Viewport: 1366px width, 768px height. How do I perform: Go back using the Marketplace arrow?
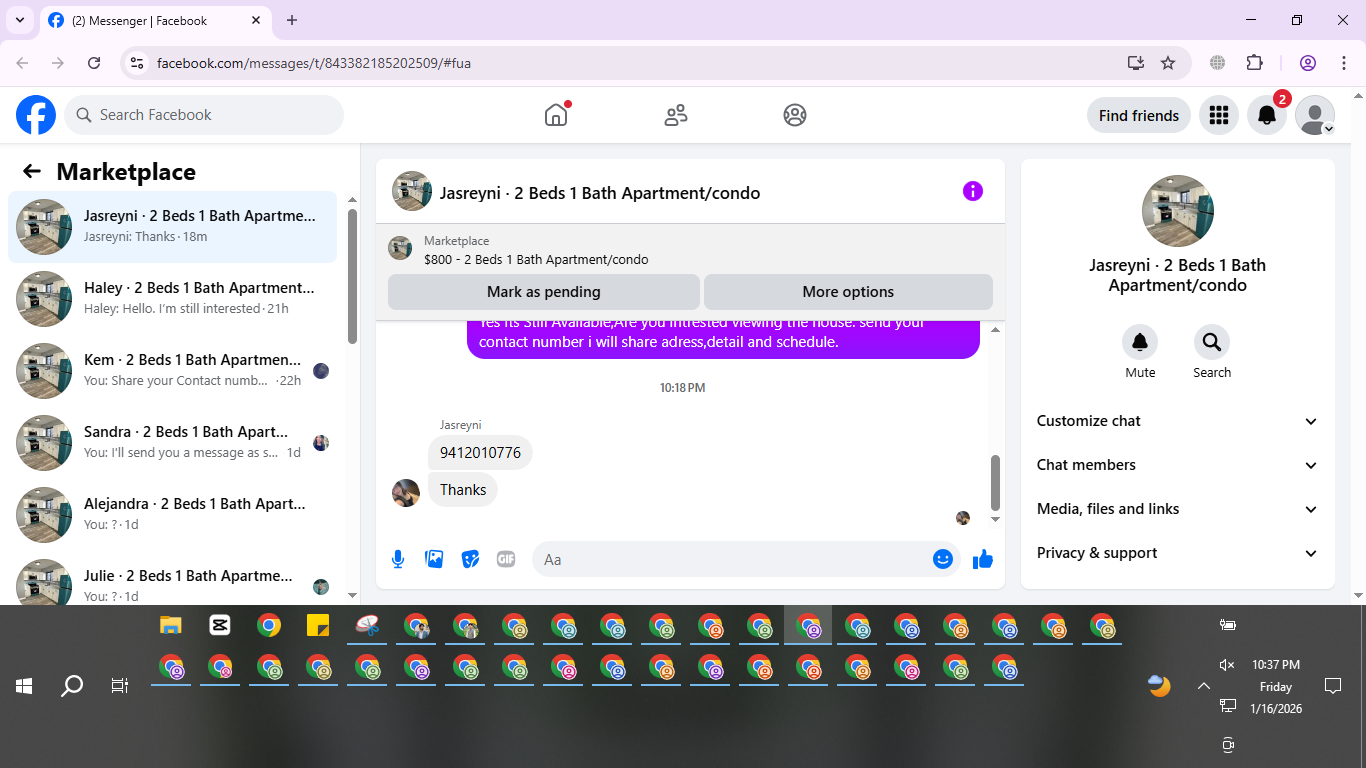coord(32,171)
